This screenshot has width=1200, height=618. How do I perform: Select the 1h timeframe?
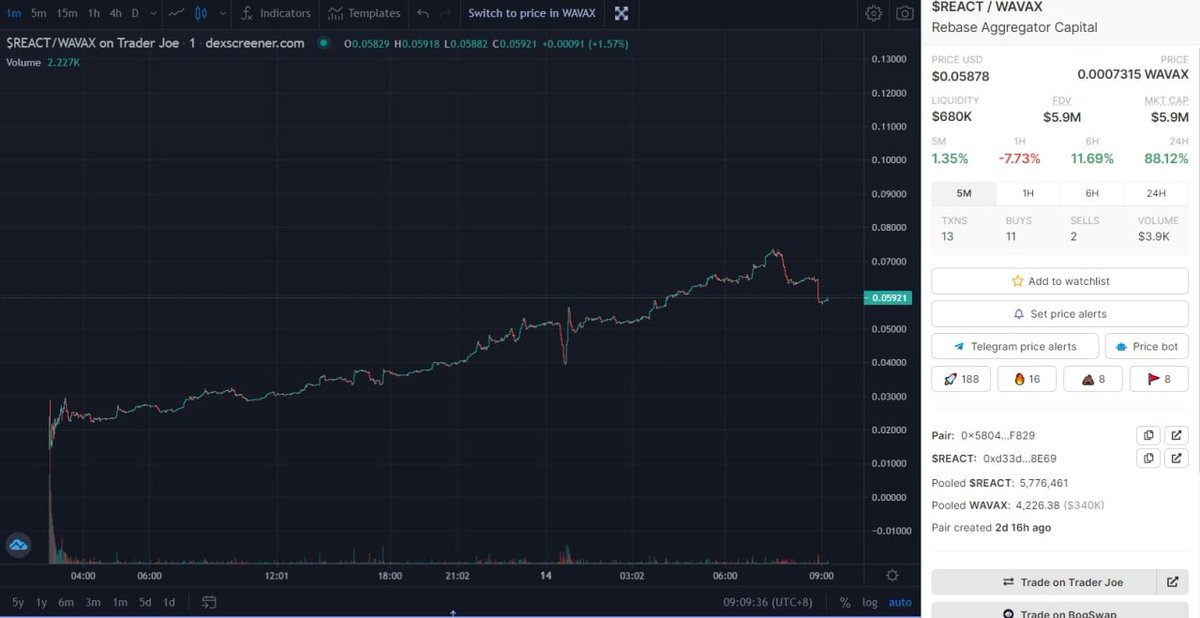click(93, 13)
